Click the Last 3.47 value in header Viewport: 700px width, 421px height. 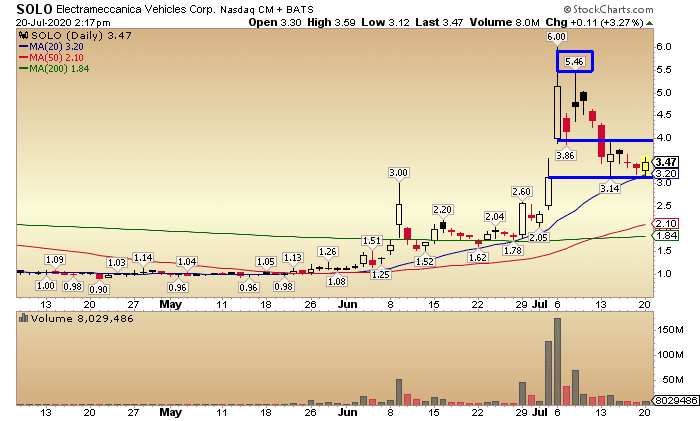point(439,22)
